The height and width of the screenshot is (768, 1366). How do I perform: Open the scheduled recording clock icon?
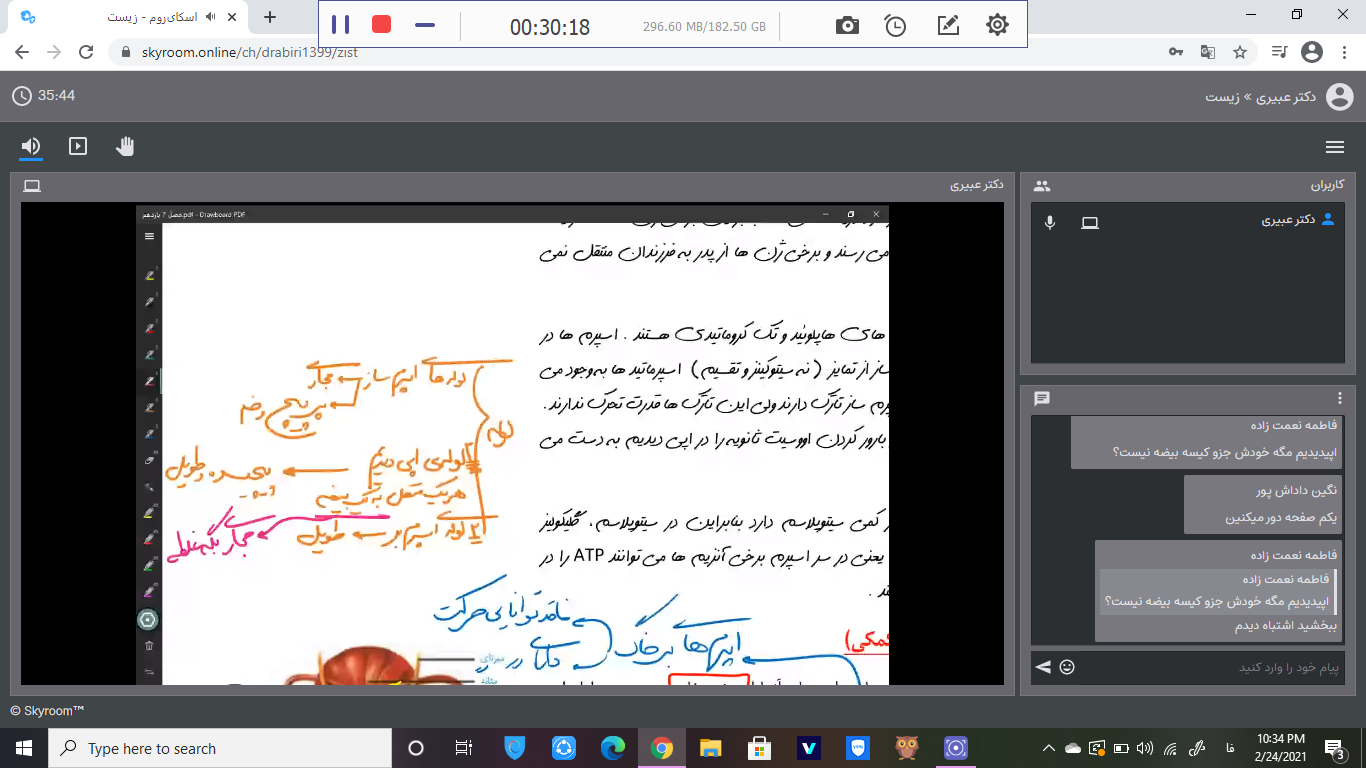click(x=896, y=26)
